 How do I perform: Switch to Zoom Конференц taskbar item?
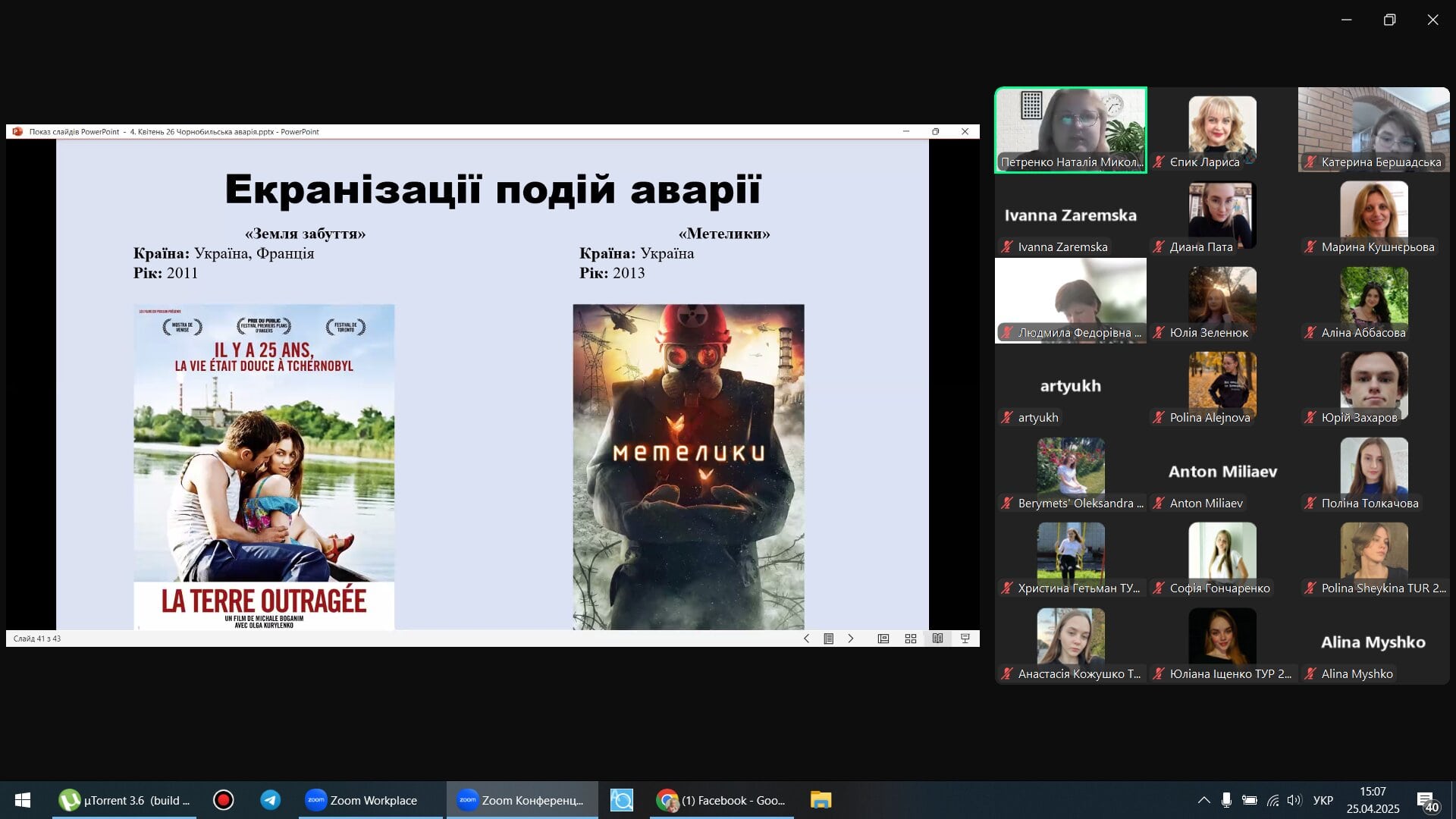[x=522, y=800]
